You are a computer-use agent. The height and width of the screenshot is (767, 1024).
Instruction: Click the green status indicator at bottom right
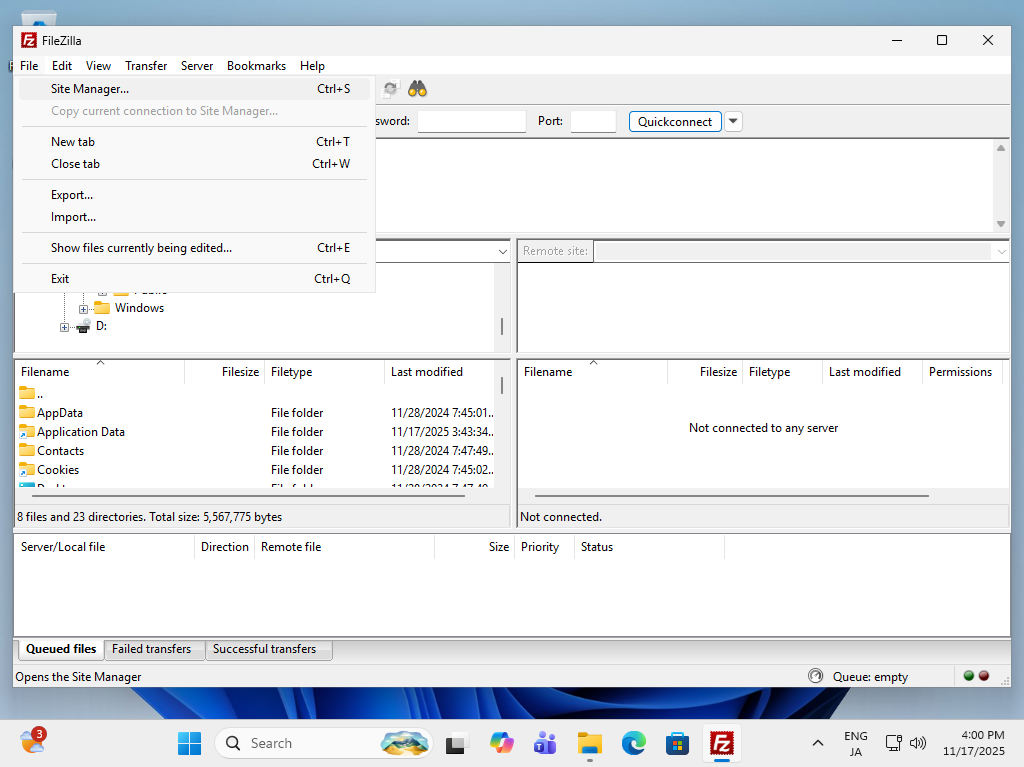coord(967,676)
